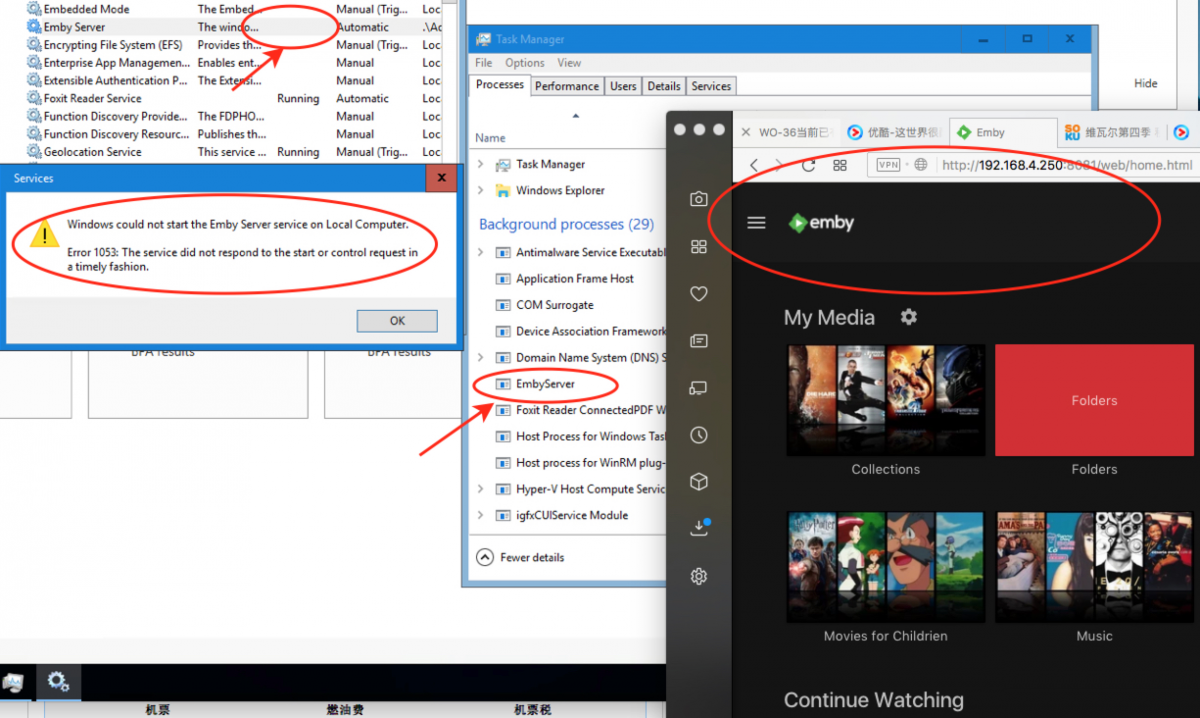Select the EmbyServer background process

tap(545, 384)
